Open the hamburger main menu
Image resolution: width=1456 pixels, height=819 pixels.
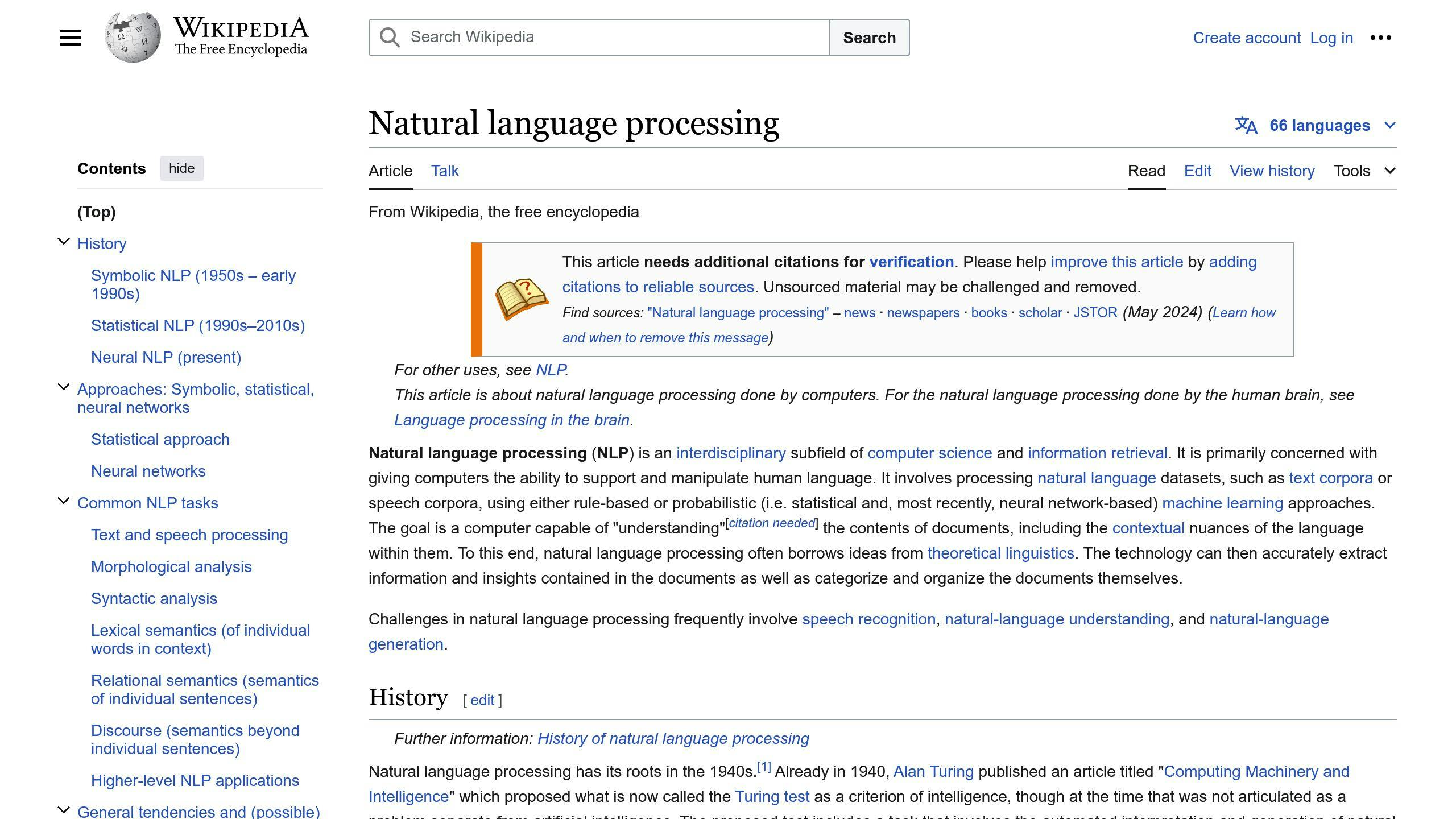tap(71, 38)
